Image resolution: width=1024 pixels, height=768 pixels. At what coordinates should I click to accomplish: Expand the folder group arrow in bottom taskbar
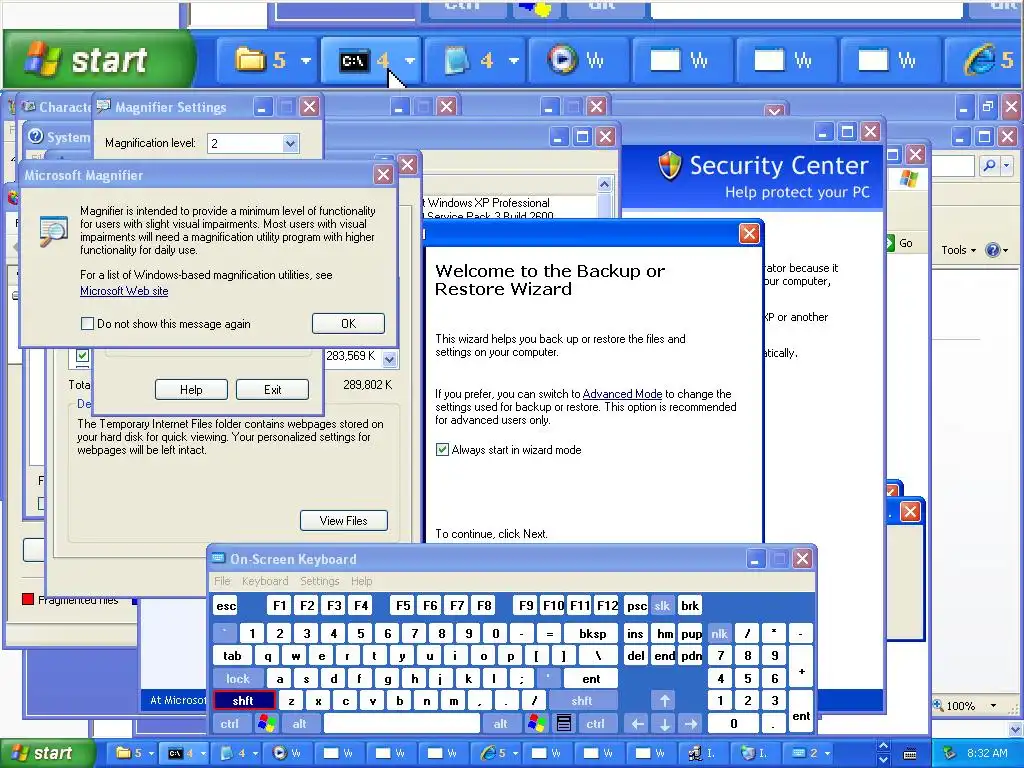(x=152, y=754)
